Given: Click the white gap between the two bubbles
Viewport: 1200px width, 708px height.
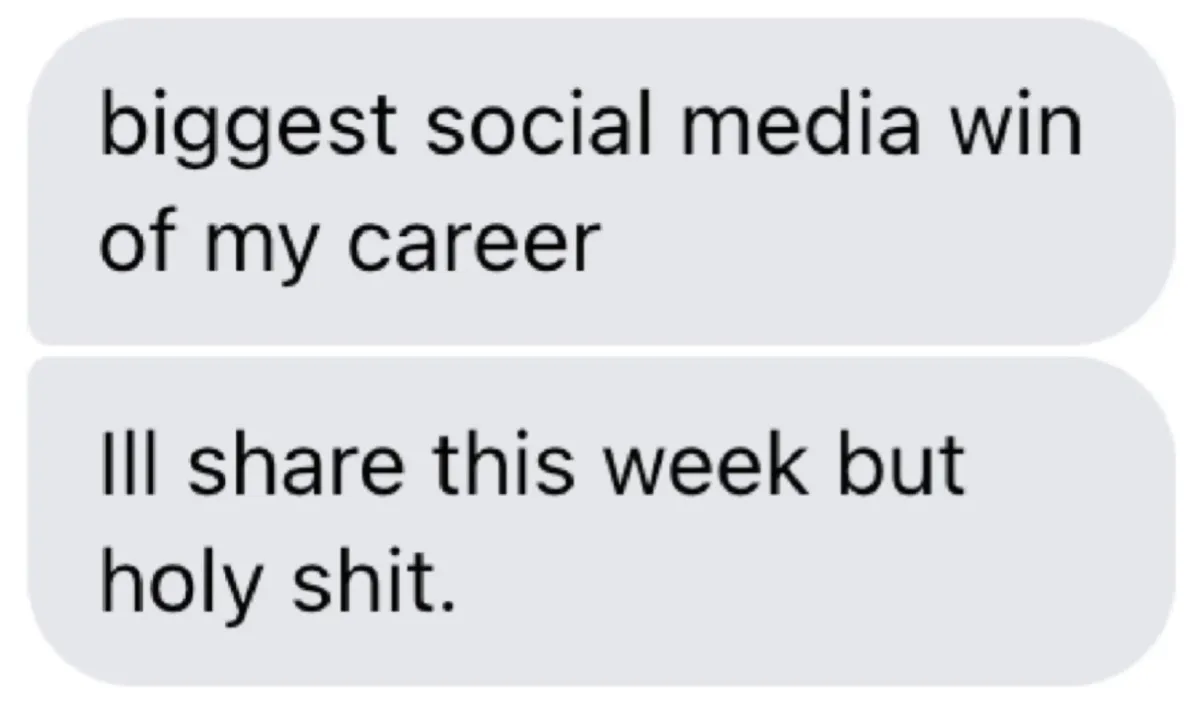Looking at the screenshot, I should (x=600, y=351).
